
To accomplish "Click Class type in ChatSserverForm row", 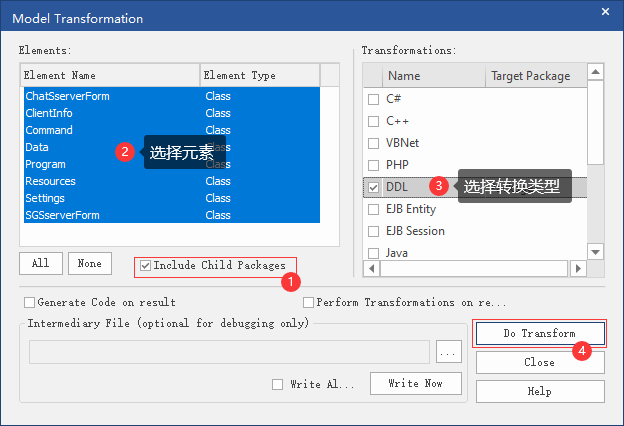I will pyautogui.click(x=218, y=96).
